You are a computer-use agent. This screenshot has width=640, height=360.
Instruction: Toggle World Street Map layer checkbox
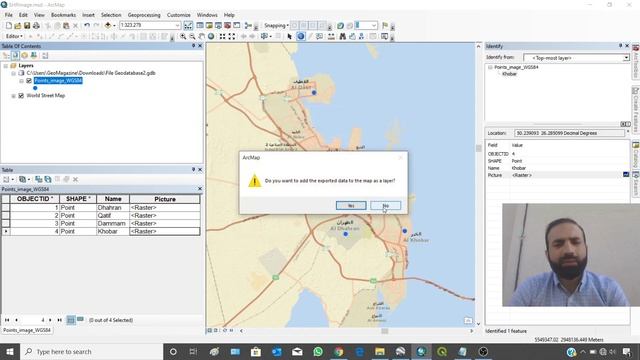tap(21, 96)
